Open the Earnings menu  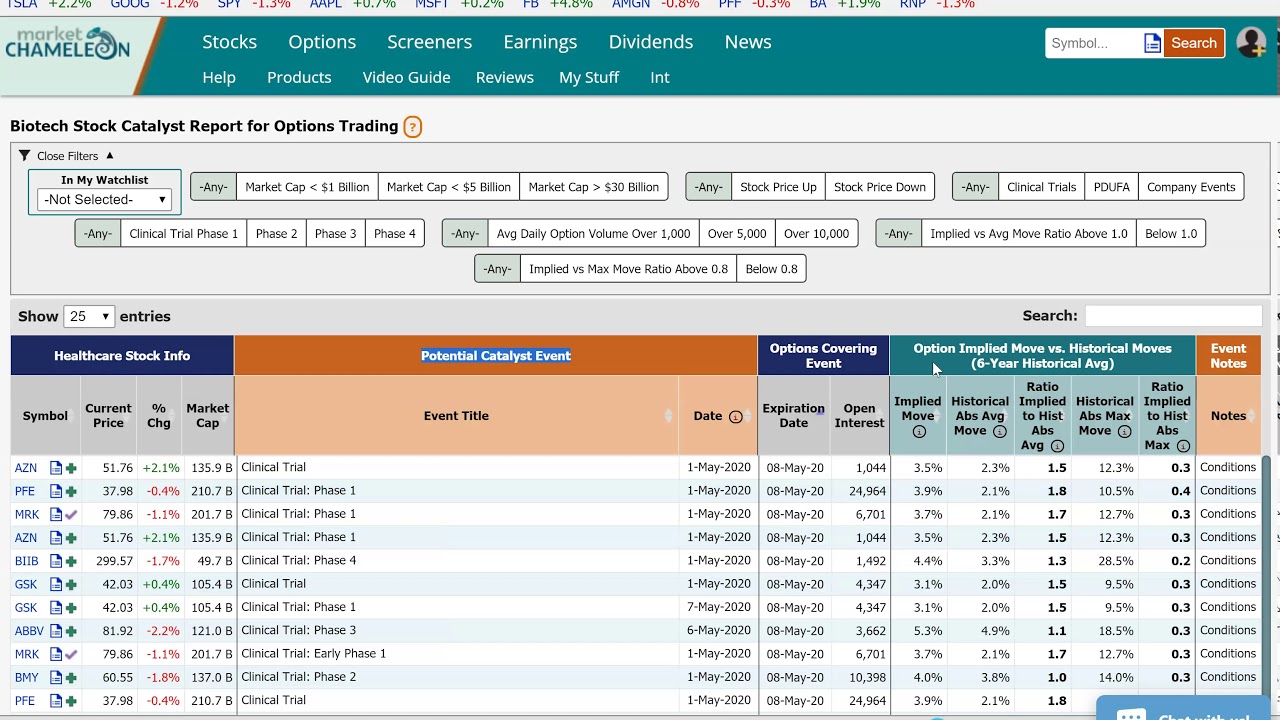[540, 42]
